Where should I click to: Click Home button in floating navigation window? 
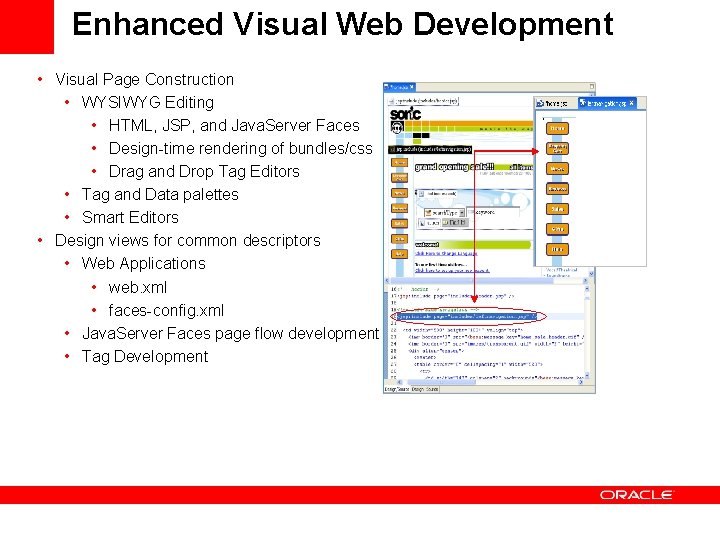(x=557, y=128)
